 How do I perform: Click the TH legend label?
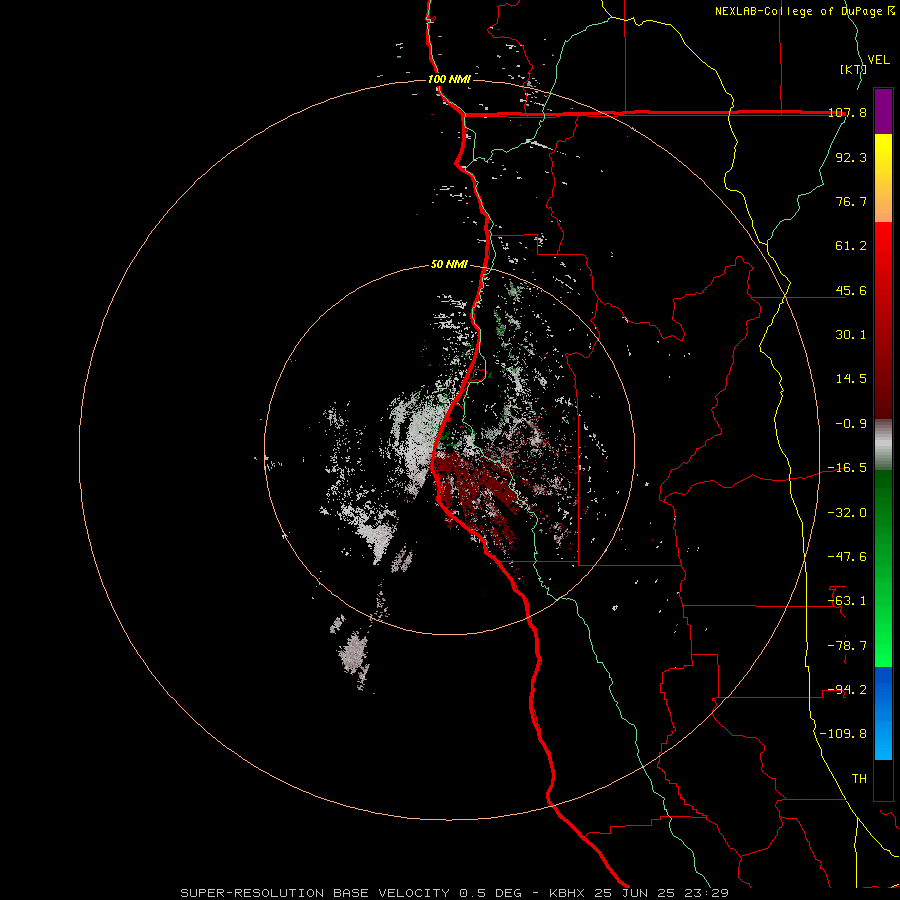[859, 779]
